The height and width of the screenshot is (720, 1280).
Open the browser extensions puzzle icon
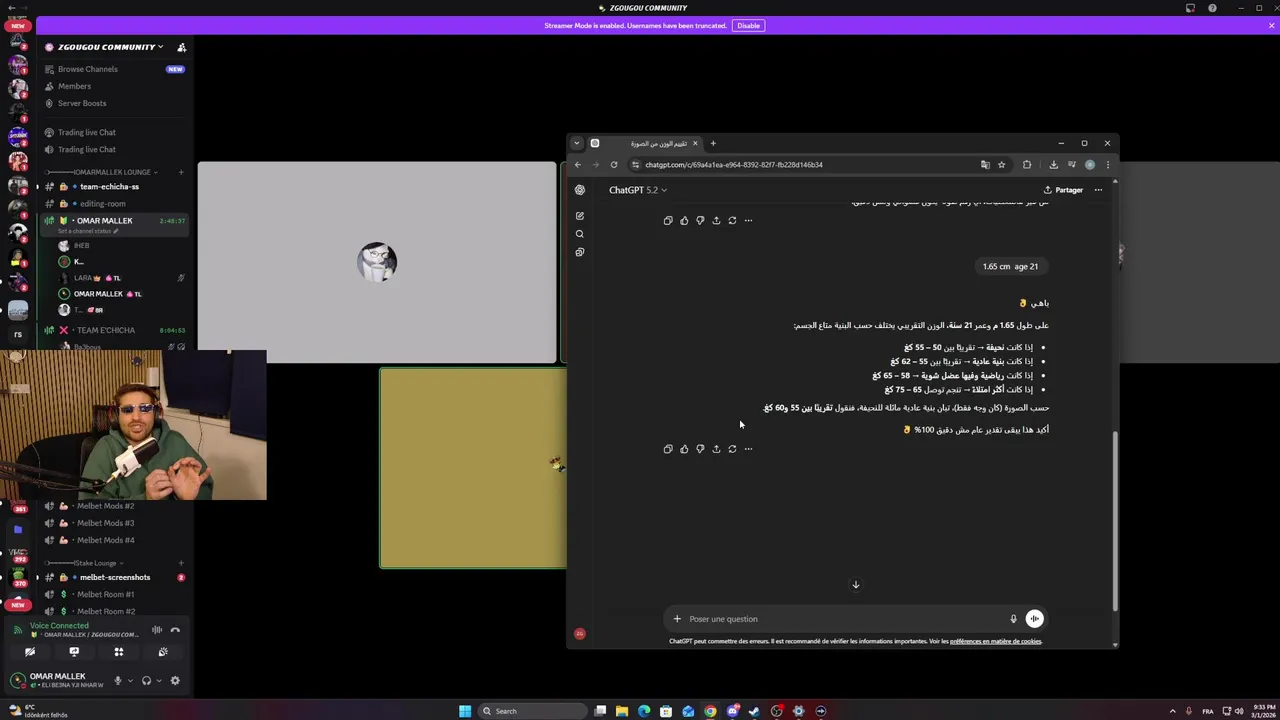tap(1027, 165)
